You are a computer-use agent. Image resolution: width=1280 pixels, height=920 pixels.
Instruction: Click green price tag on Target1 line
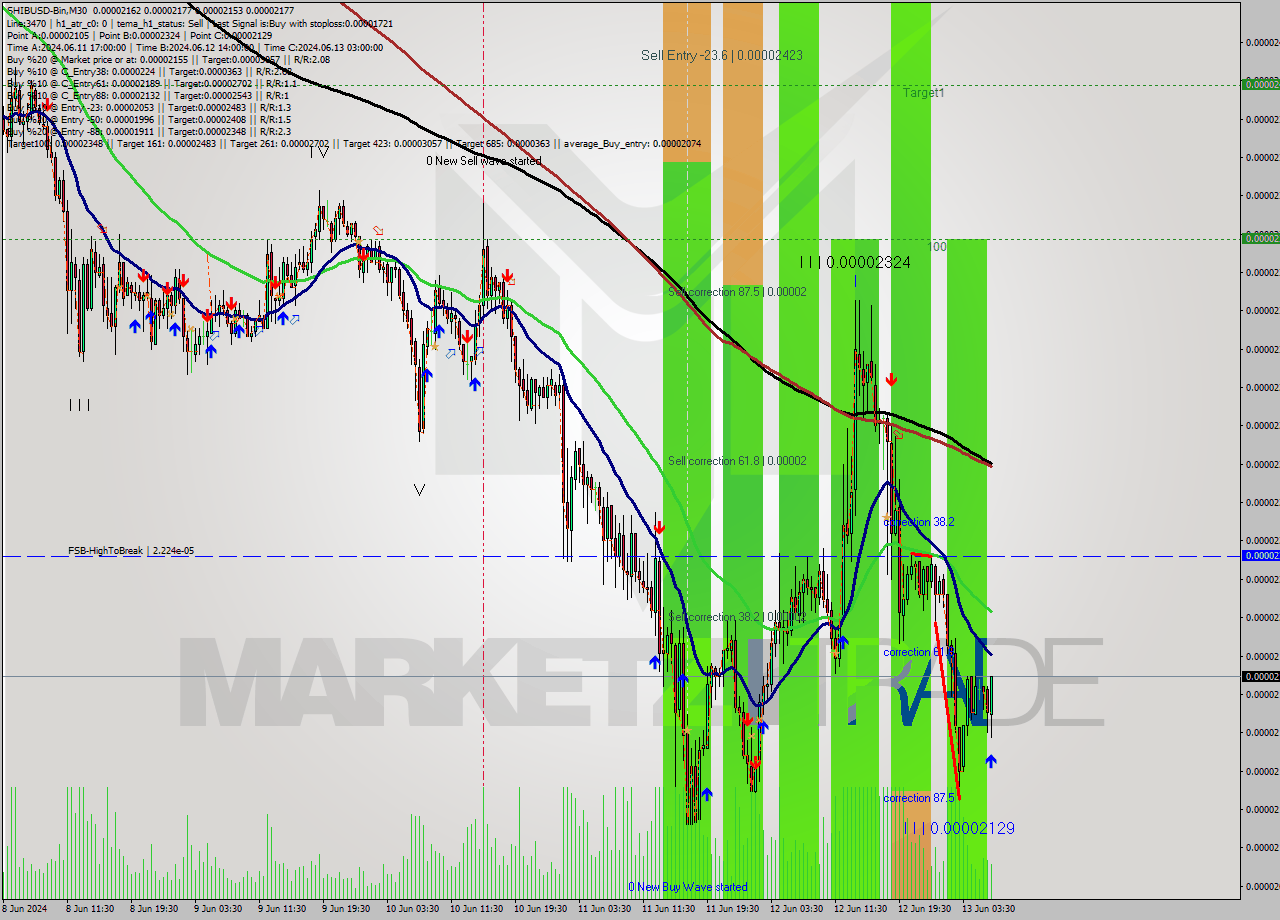[x=1260, y=85]
